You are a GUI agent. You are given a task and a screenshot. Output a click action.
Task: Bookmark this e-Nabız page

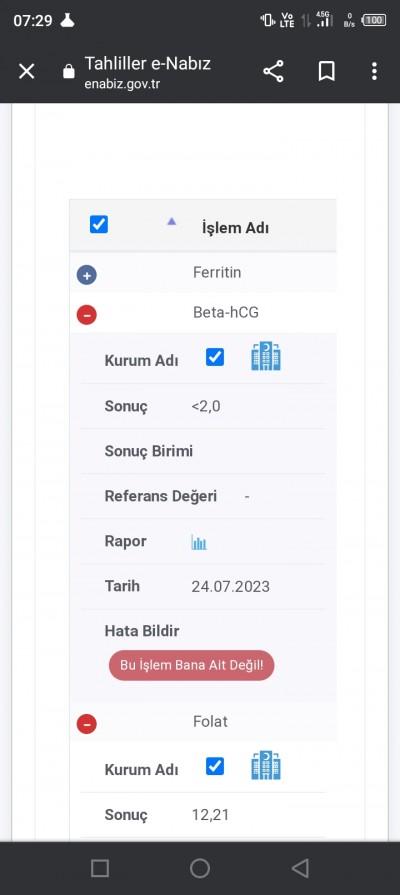click(326, 72)
